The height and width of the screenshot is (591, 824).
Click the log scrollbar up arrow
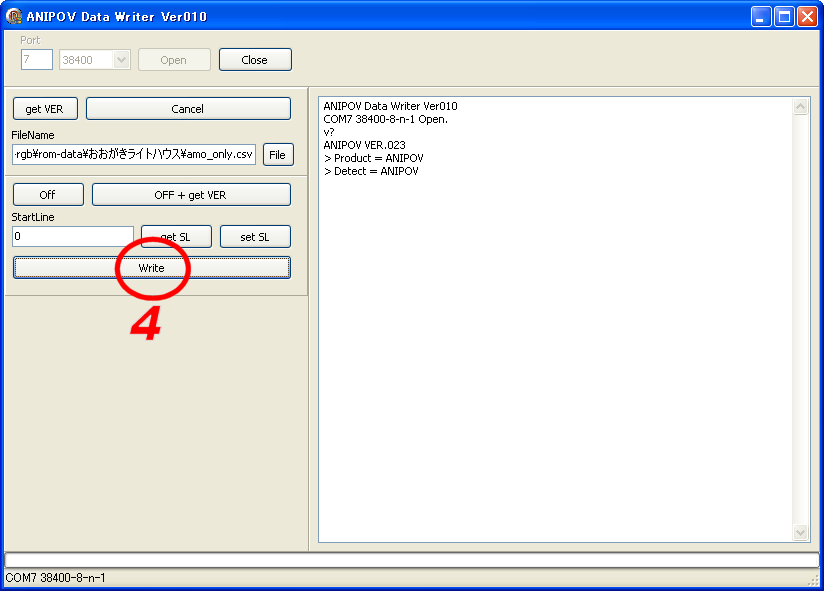coord(800,107)
